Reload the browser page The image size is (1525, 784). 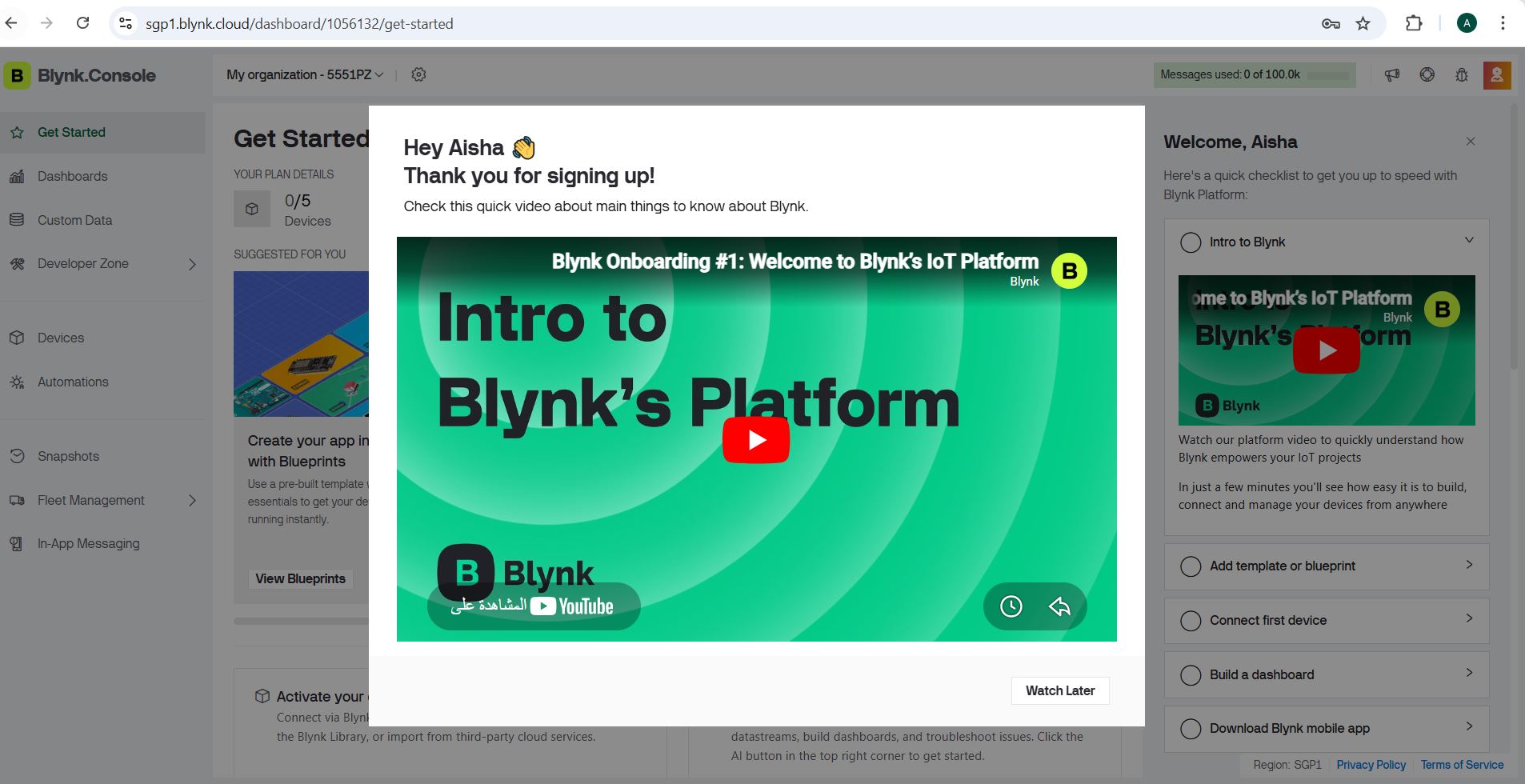82,23
